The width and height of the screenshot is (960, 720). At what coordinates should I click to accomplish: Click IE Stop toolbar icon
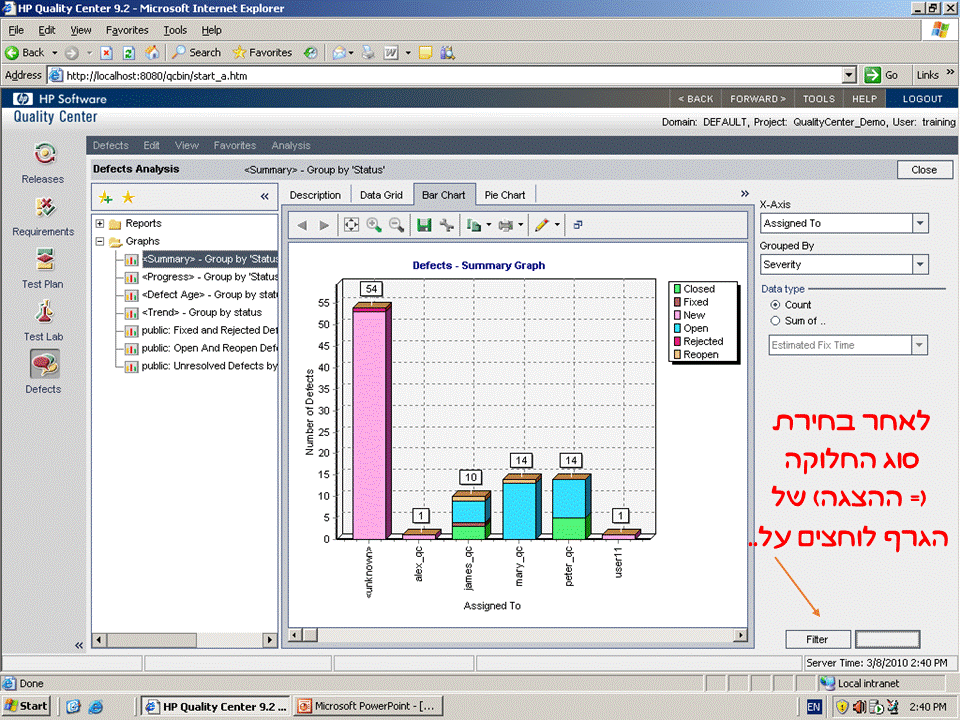[106, 53]
